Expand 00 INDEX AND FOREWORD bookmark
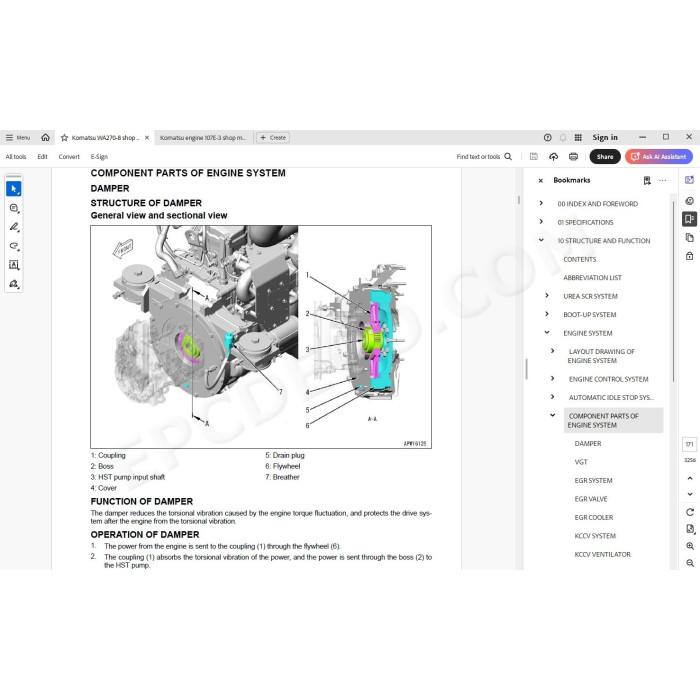Viewport: 700px width, 700px height. coord(541,203)
